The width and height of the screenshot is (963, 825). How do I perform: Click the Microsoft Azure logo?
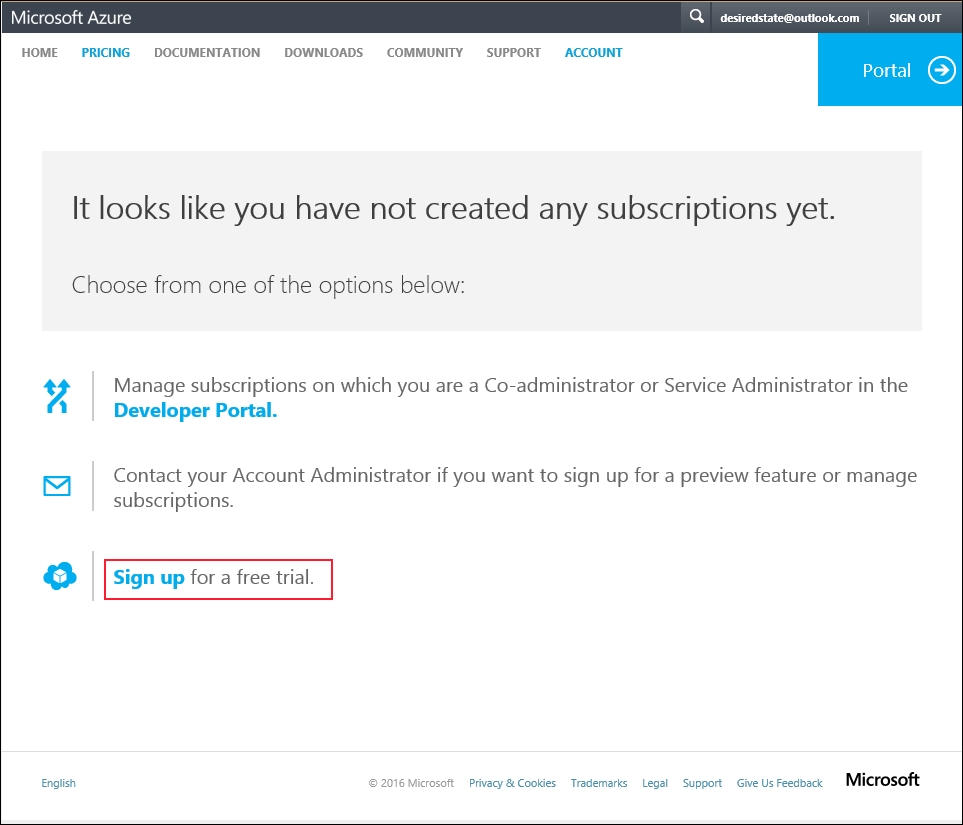tap(71, 17)
